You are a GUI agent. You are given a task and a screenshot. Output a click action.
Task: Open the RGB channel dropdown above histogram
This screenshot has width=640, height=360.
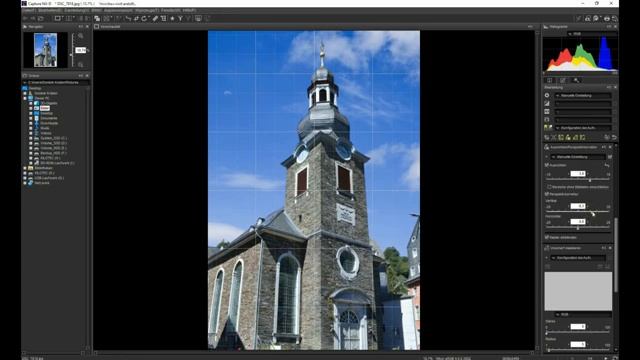coord(591,34)
